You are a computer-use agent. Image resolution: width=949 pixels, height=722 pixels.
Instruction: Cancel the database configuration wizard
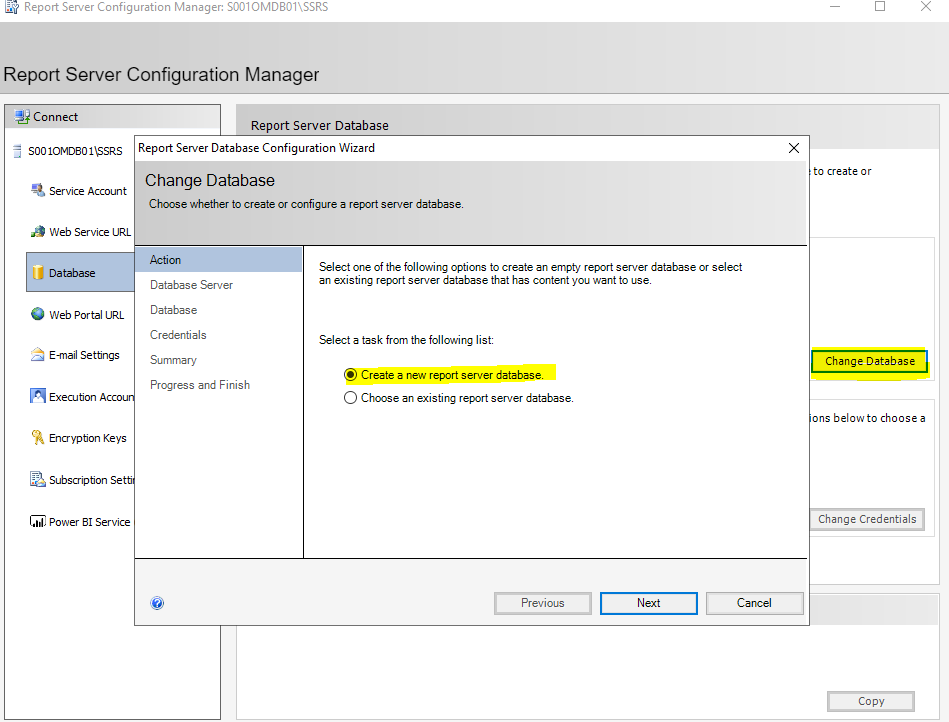pyautogui.click(x=754, y=603)
